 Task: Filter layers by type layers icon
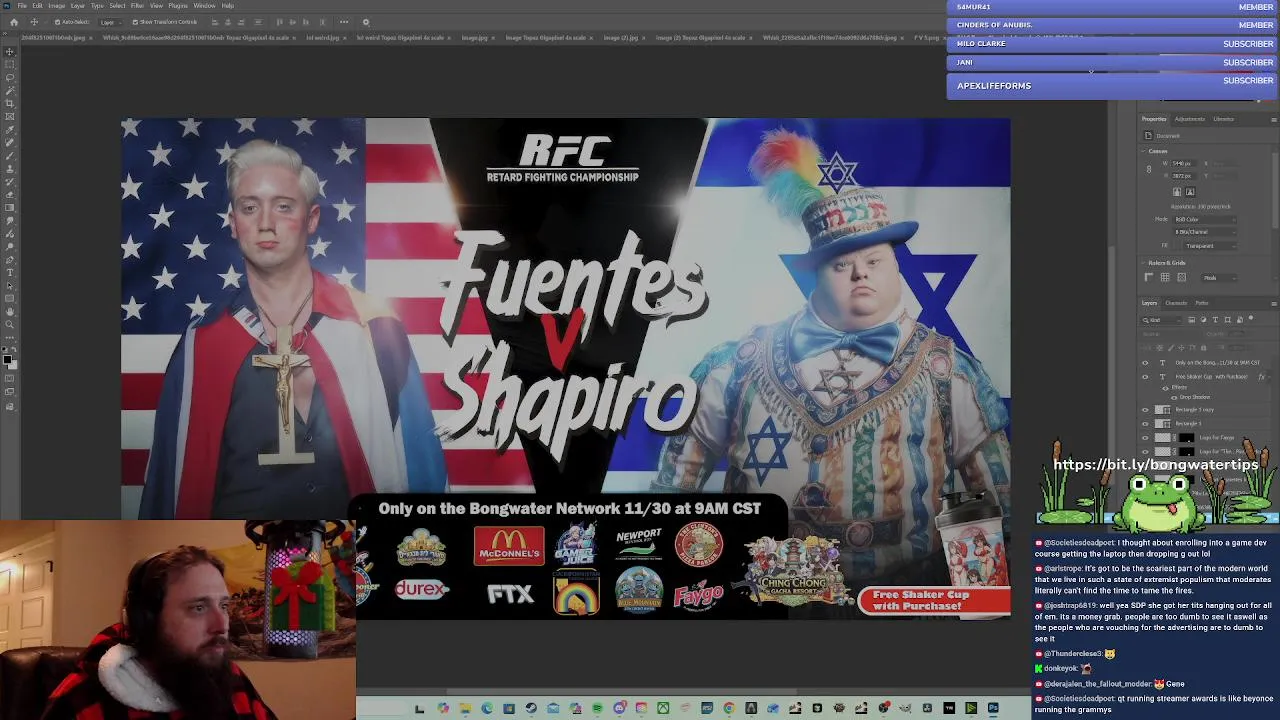1215,320
